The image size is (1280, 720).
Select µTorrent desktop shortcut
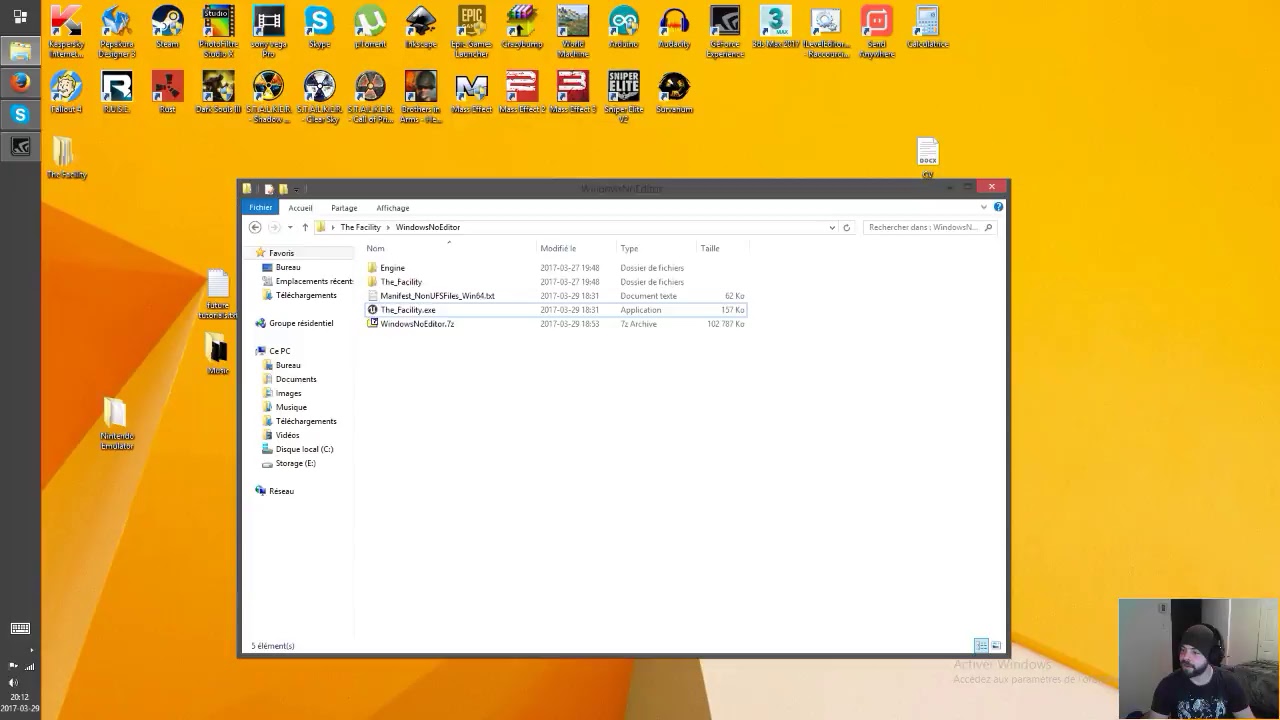tap(370, 29)
